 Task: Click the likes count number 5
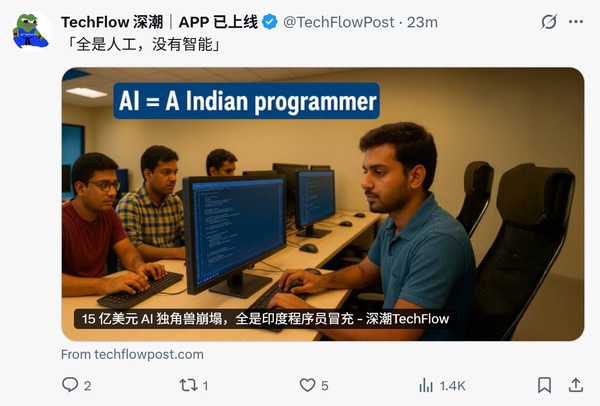click(x=324, y=386)
